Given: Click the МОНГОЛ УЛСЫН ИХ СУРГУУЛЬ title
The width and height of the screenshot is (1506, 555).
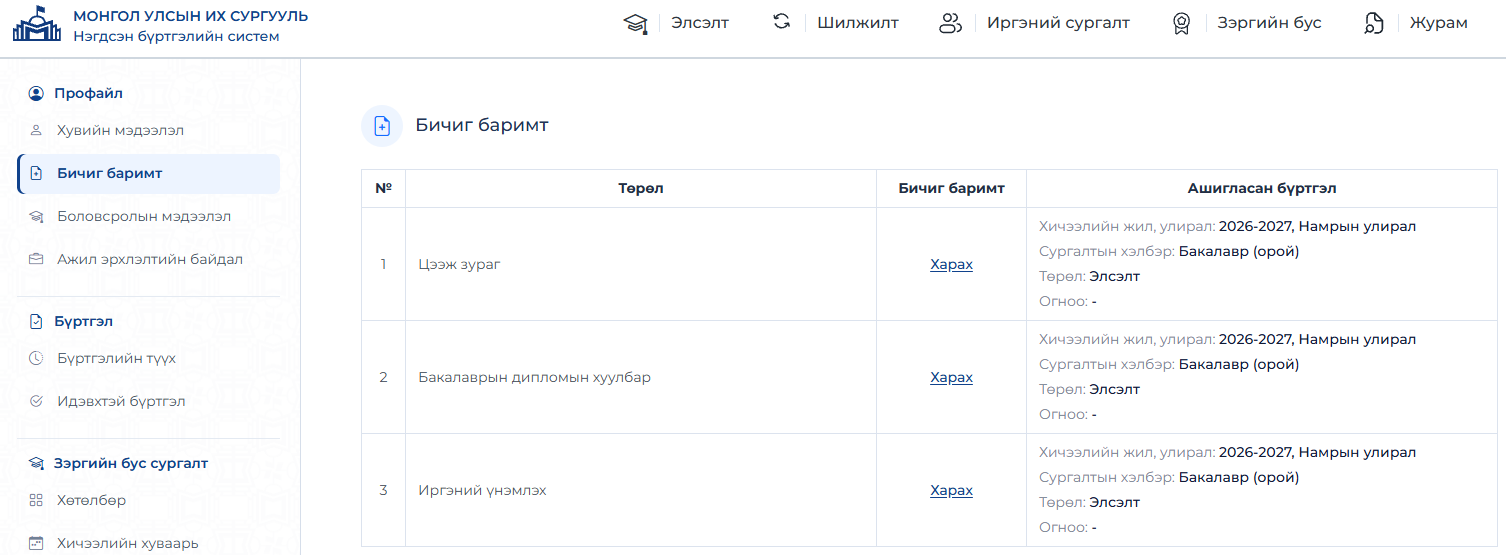Looking at the screenshot, I should click(191, 16).
